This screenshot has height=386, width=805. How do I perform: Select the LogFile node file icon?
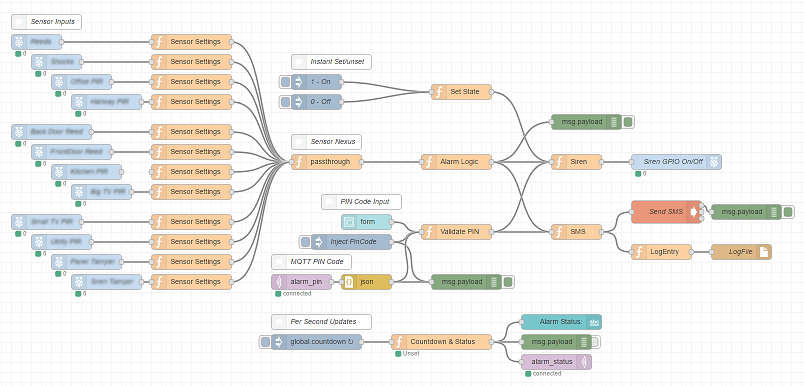[764, 252]
